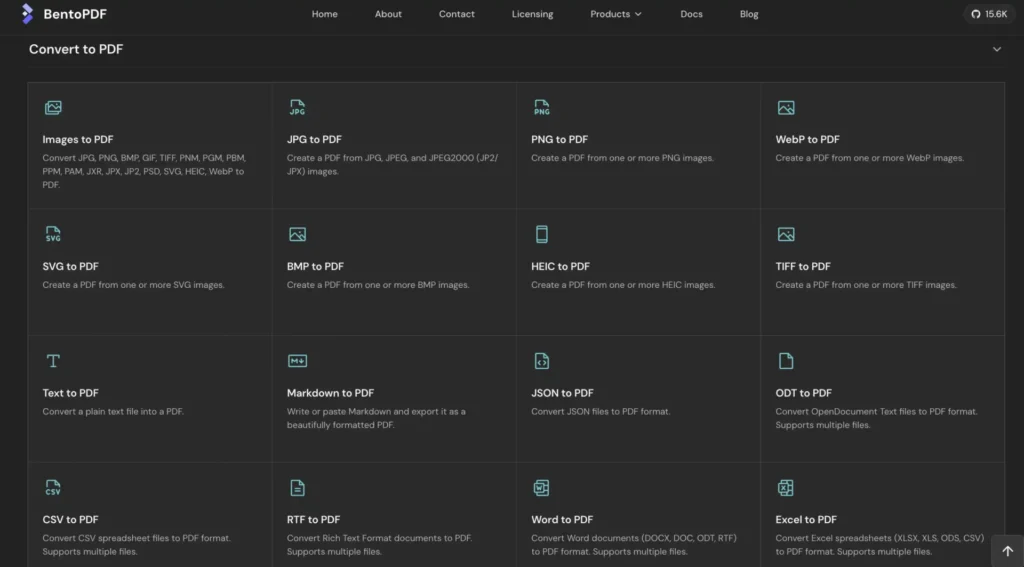Click the WebP to PDF icon
Screen dimensions: 1024x567
pyautogui.click(x=786, y=108)
